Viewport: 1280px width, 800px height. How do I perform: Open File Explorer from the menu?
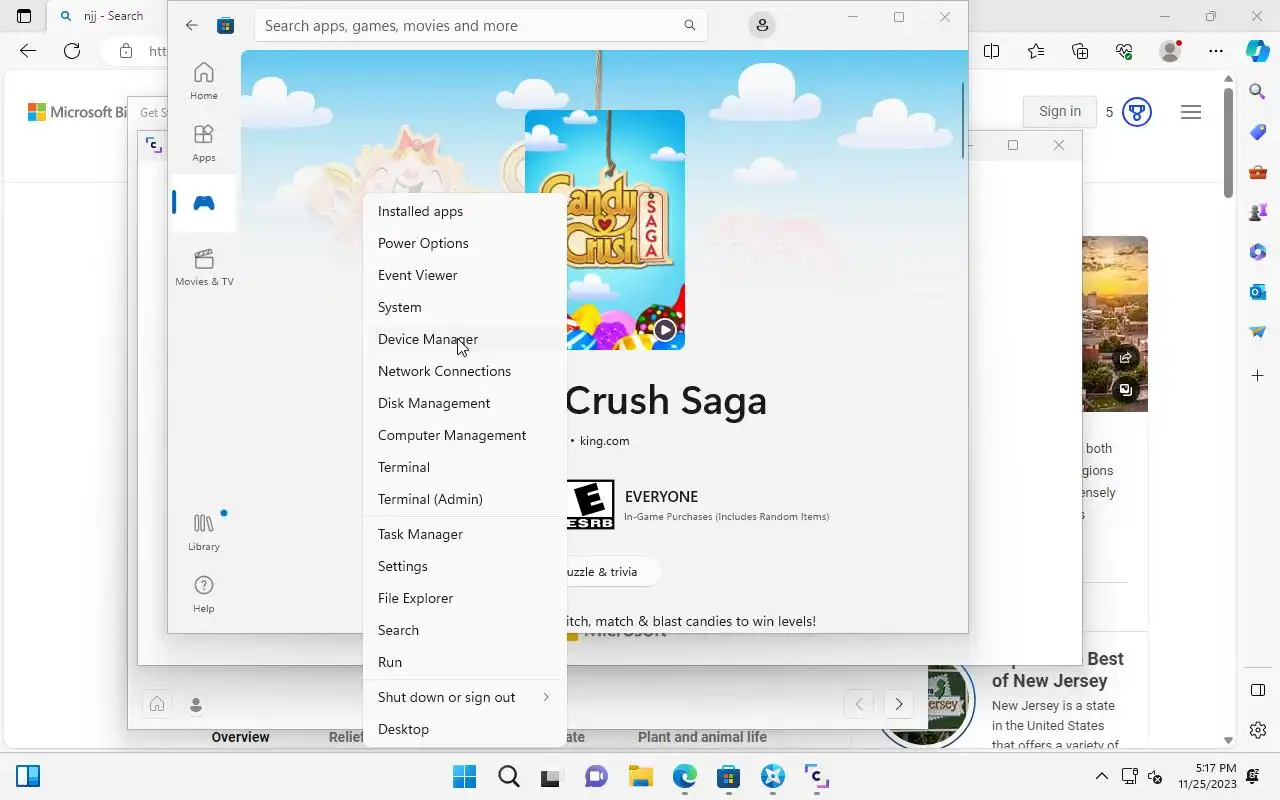click(x=465, y=598)
